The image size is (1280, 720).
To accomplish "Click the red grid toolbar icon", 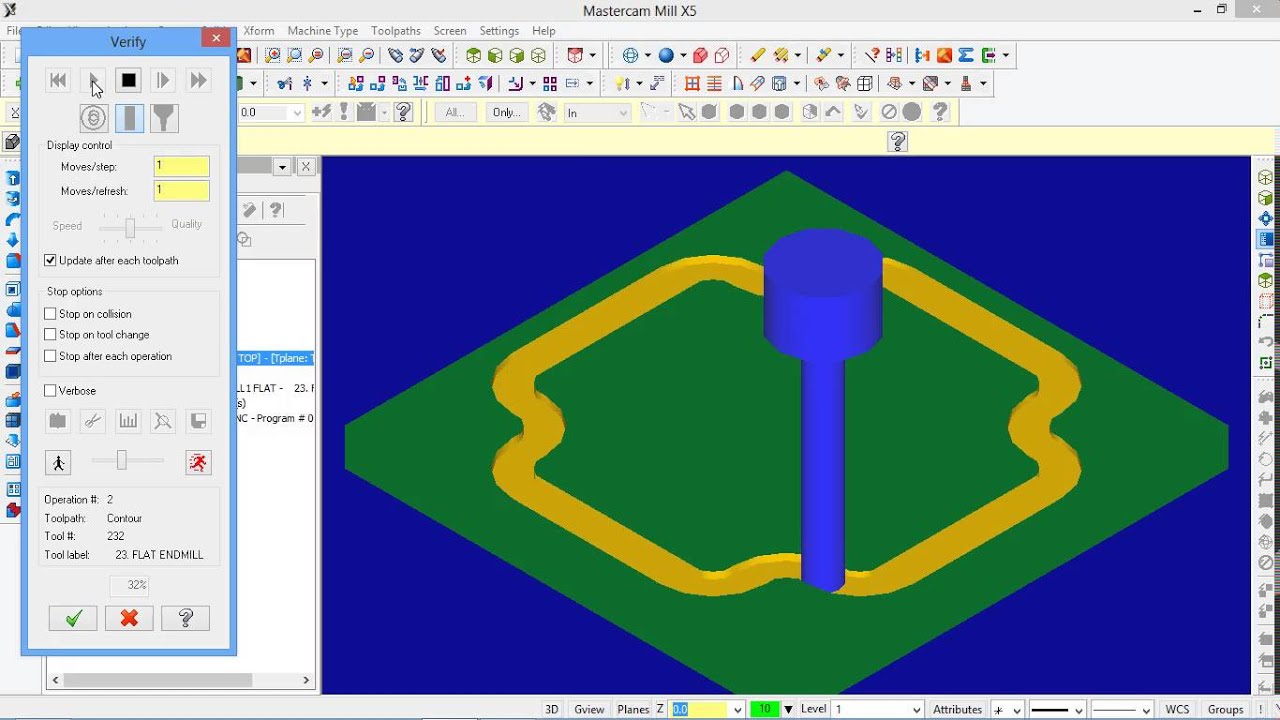I will (692, 84).
